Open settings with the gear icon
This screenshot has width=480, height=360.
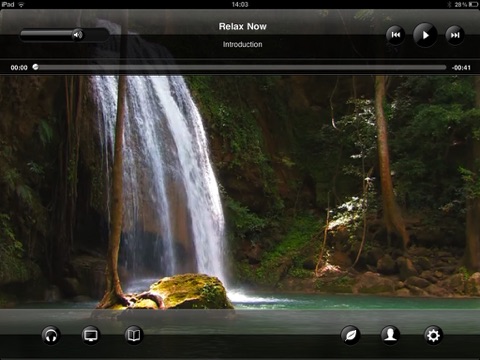pos(433,335)
